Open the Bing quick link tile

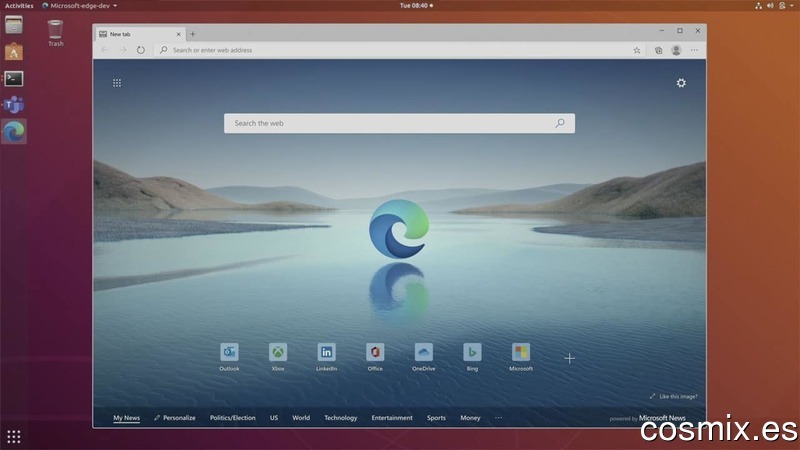coord(472,356)
